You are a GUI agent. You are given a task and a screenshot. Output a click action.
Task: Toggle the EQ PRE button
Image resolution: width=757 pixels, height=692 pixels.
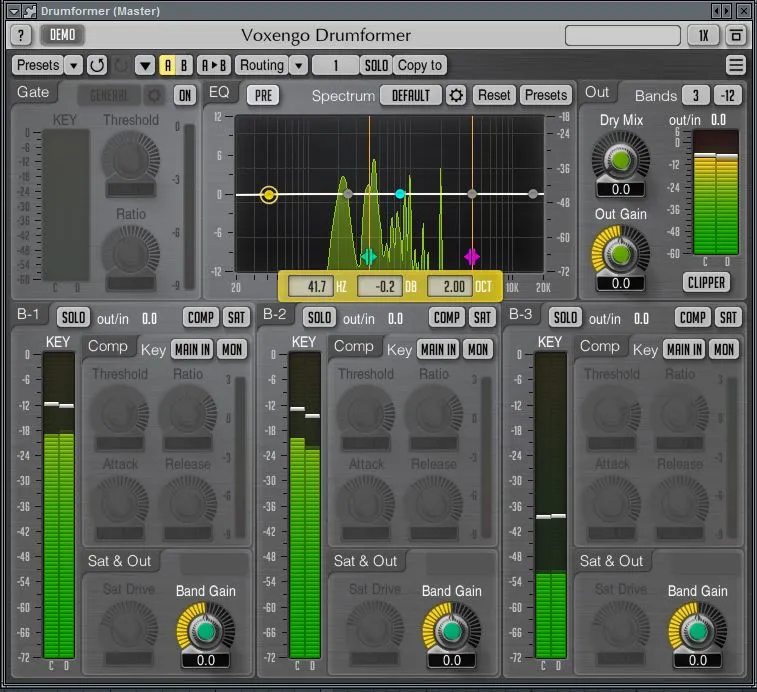[263, 95]
